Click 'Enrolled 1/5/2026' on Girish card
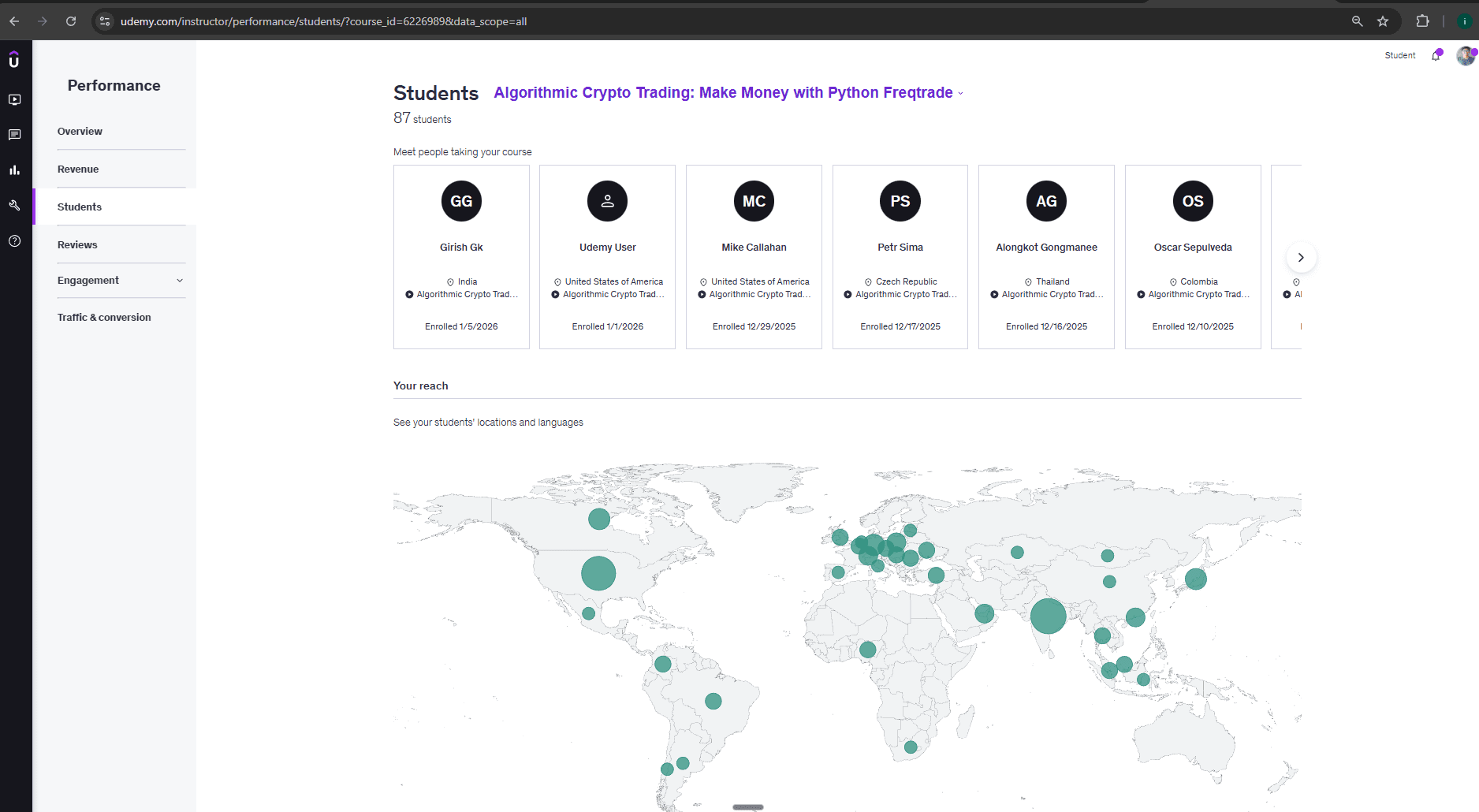This screenshot has height=812, width=1479. 461,326
